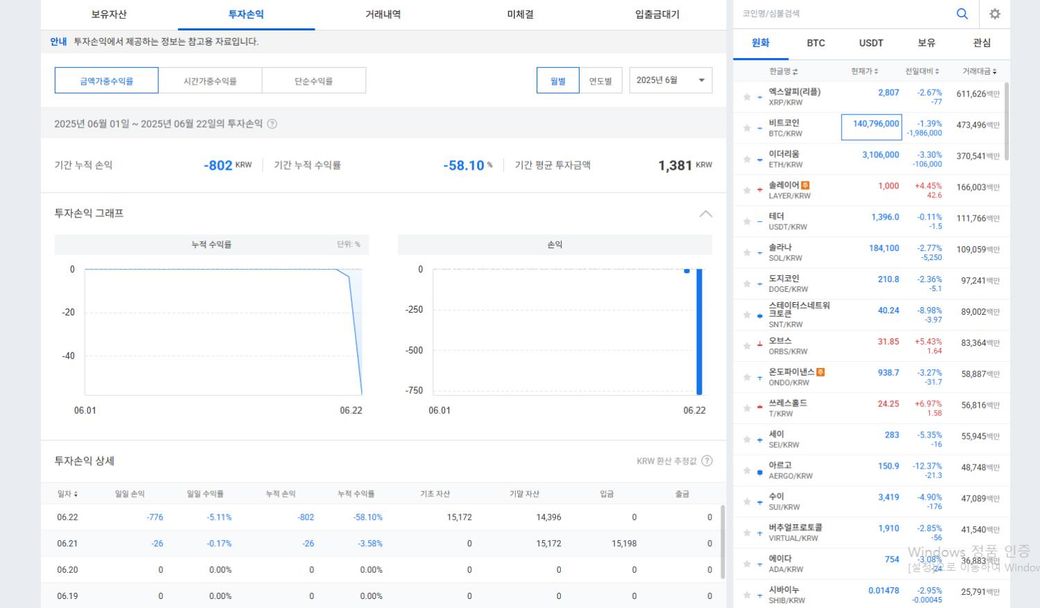Screen dimensions: 1040x608
Task: Sort the detail table by 일자
Action: pyautogui.click(x=67, y=494)
